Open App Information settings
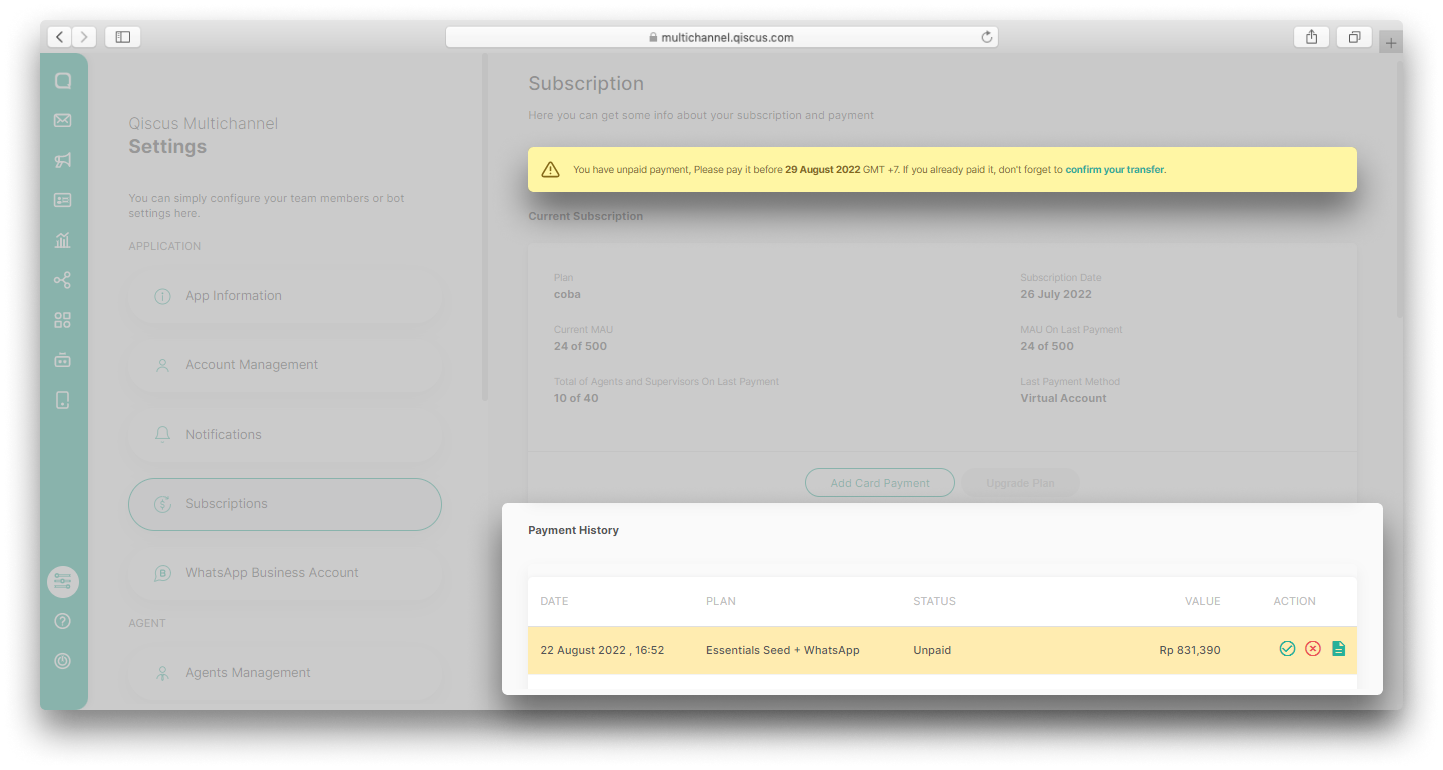Screen dimensions: 1443x770 point(285,296)
